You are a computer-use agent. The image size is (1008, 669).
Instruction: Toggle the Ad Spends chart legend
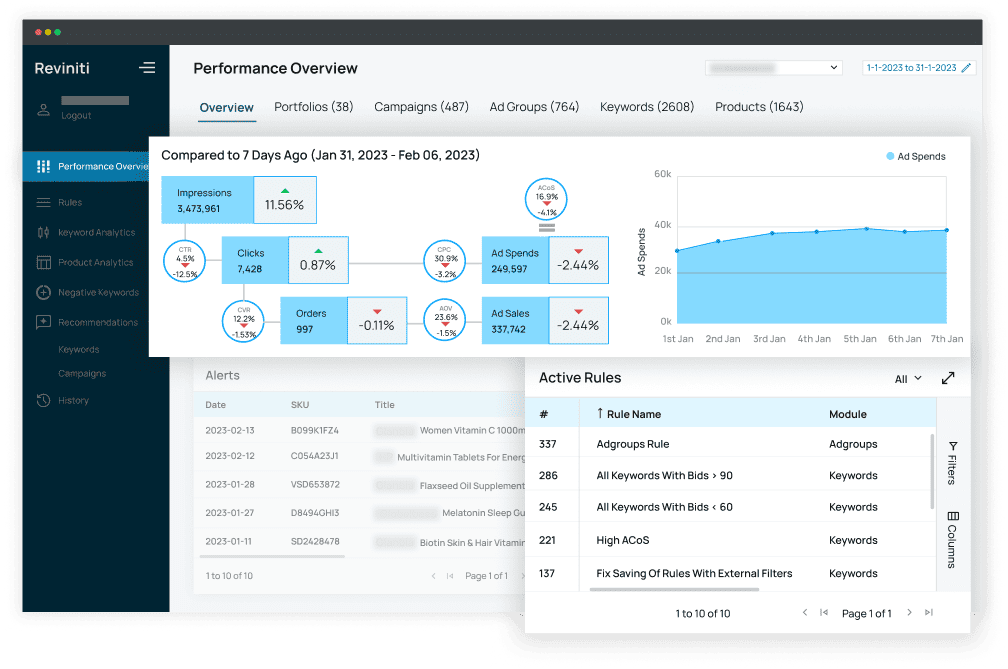tap(915, 156)
